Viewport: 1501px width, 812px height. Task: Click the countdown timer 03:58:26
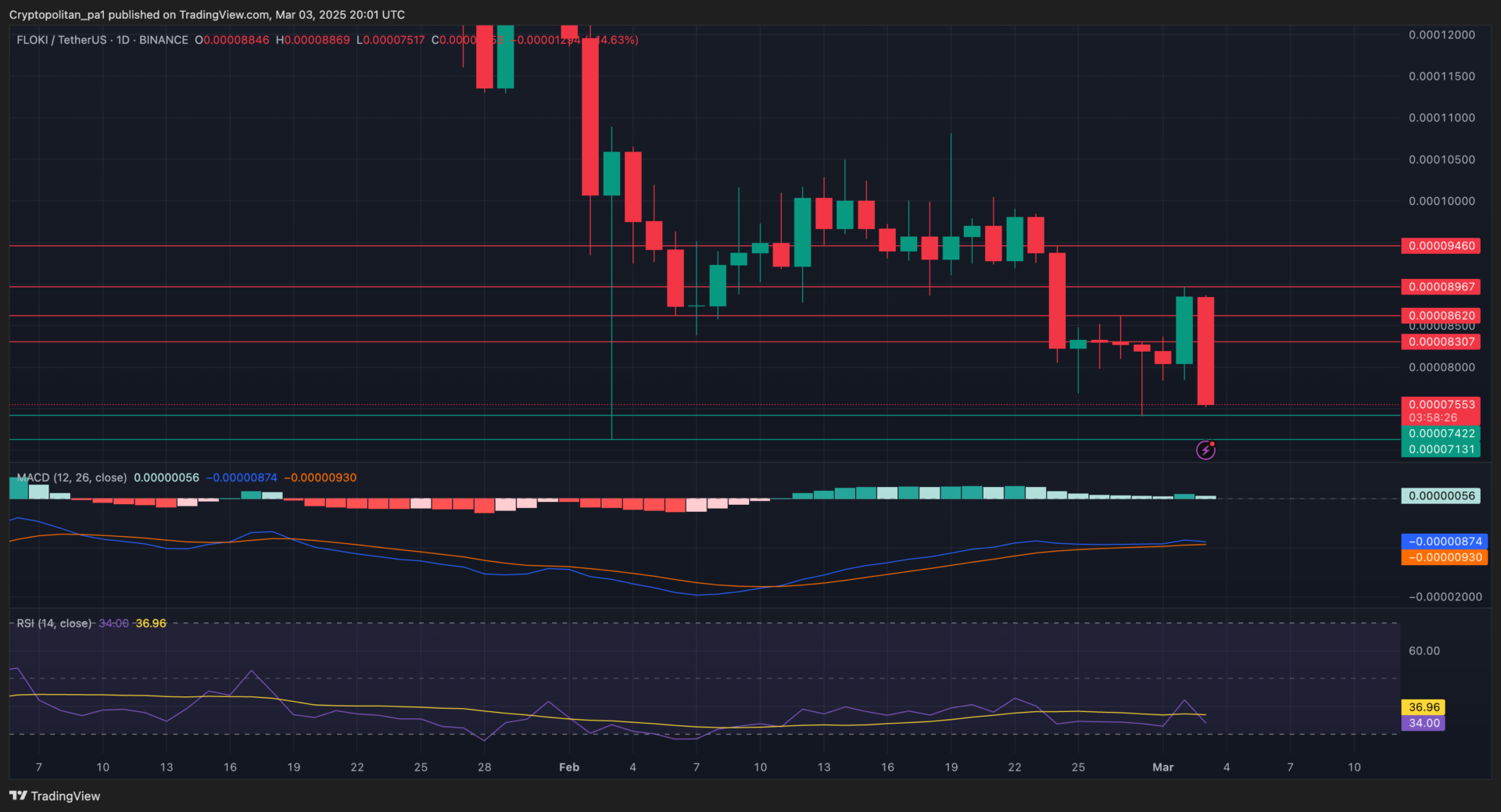point(1433,418)
